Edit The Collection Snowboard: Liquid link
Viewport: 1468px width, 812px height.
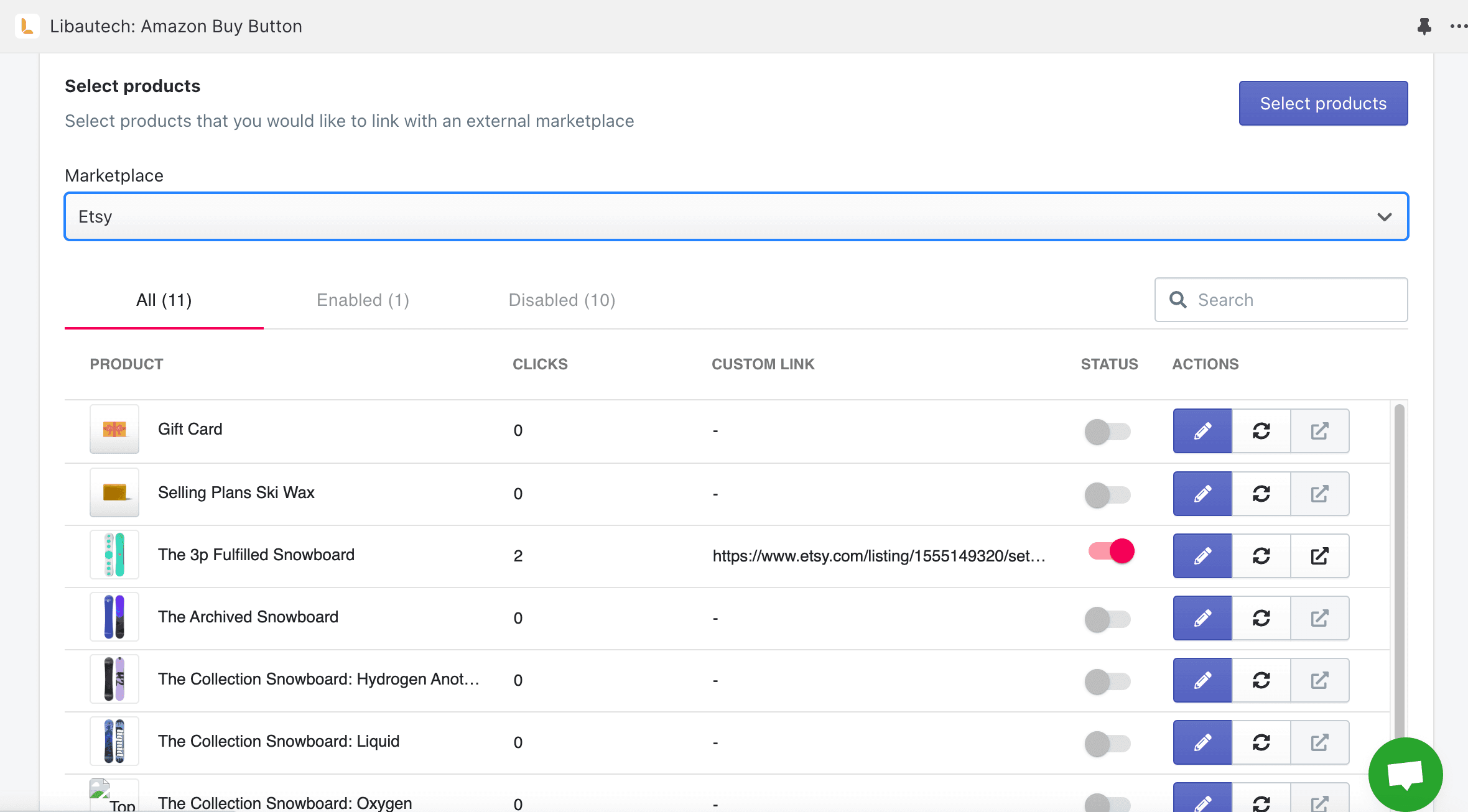[x=1202, y=742]
